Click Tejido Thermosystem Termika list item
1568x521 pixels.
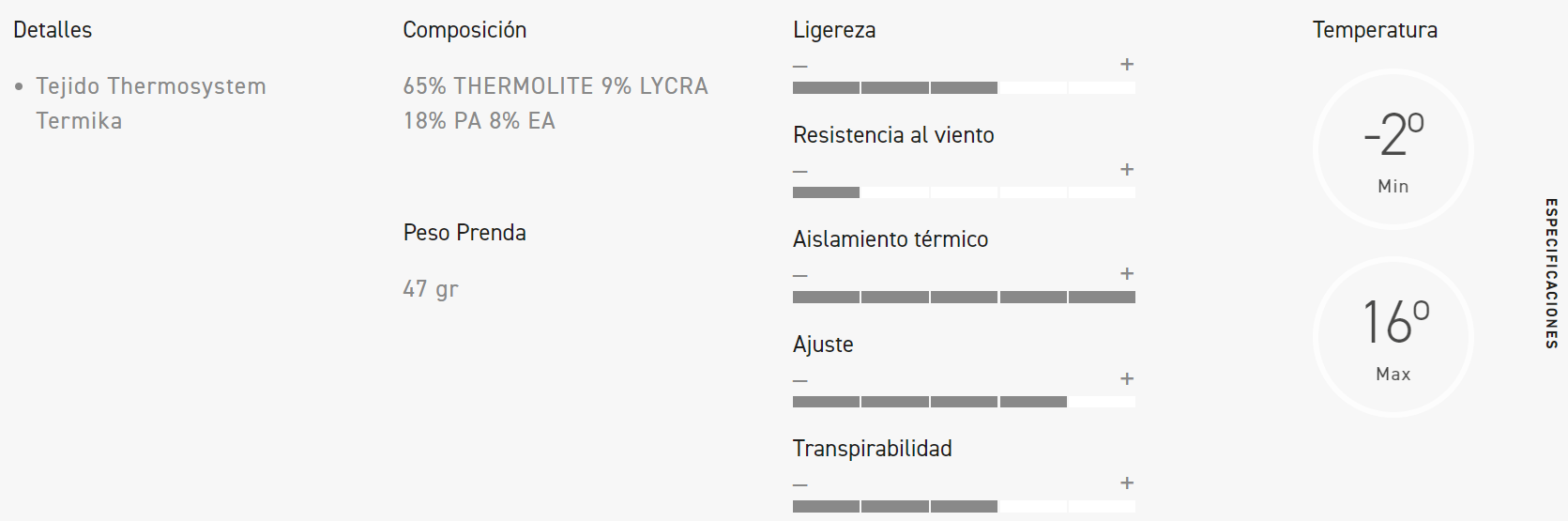(x=150, y=103)
